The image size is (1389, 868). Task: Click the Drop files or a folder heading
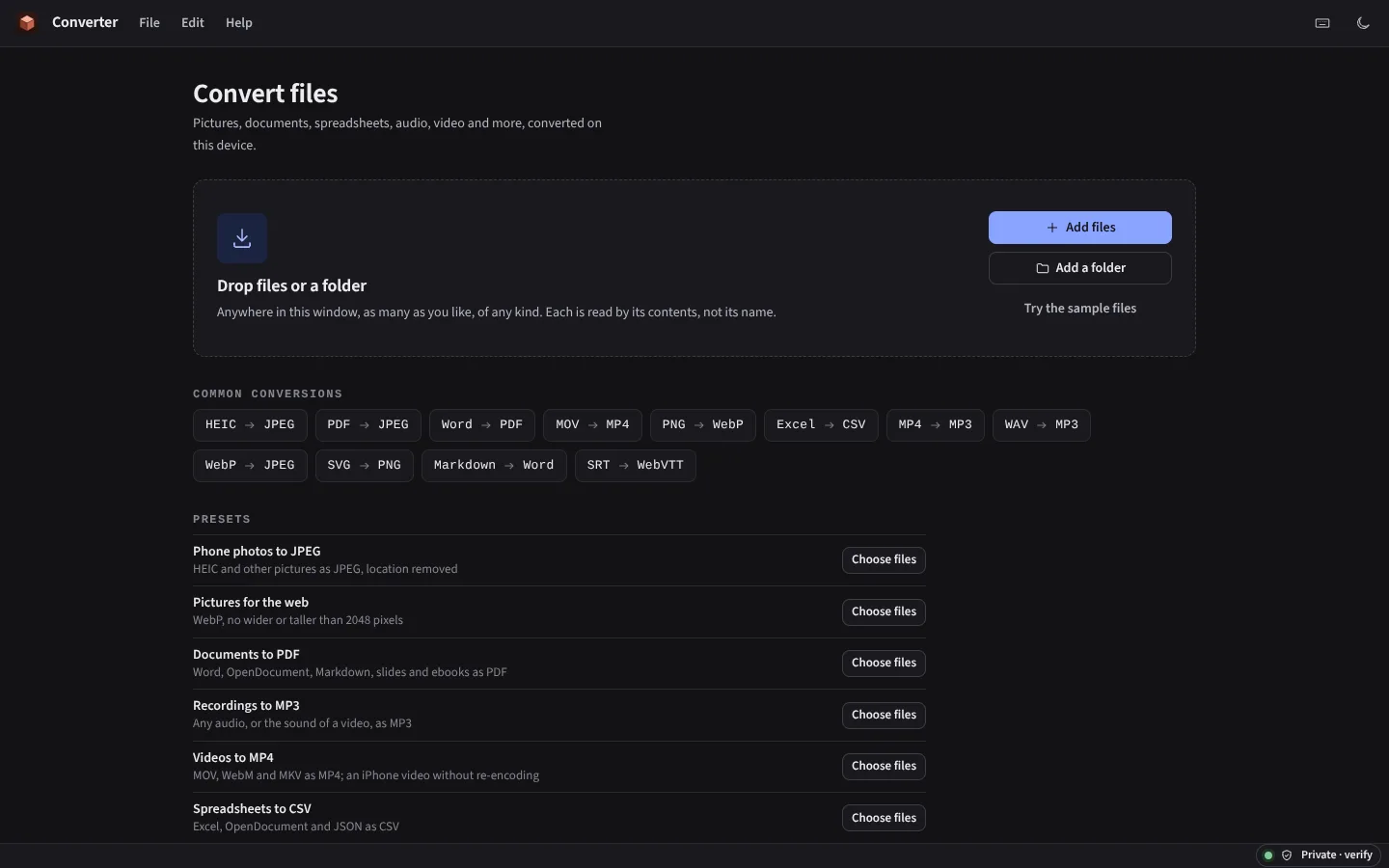(291, 286)
